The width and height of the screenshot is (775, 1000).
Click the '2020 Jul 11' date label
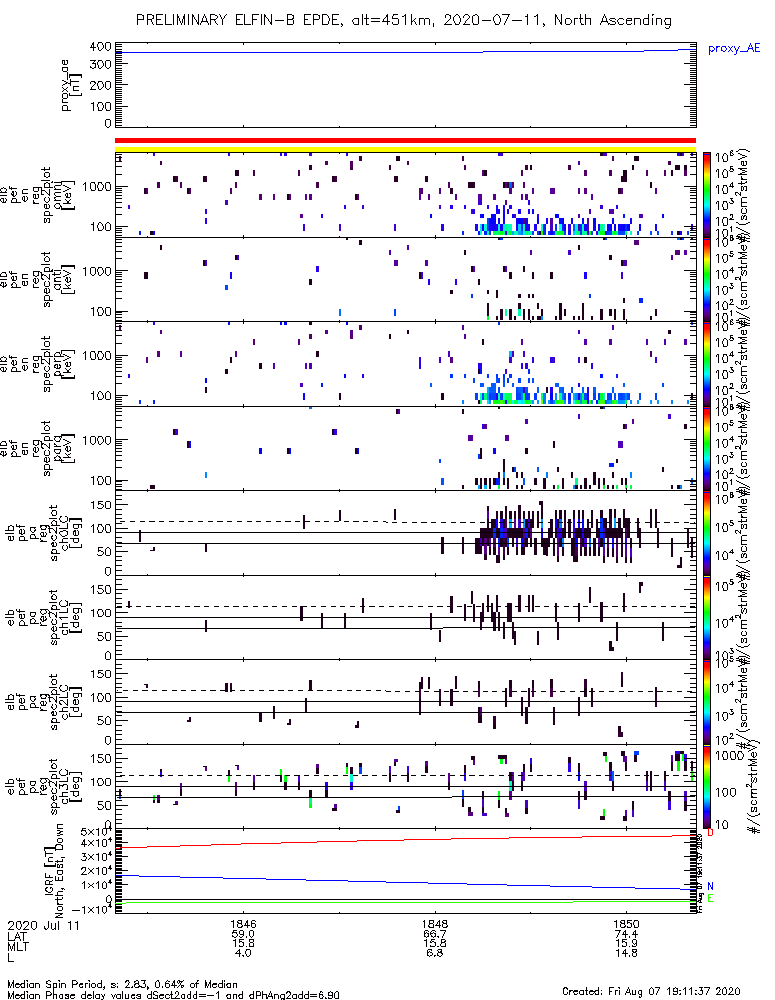[43, 925]
